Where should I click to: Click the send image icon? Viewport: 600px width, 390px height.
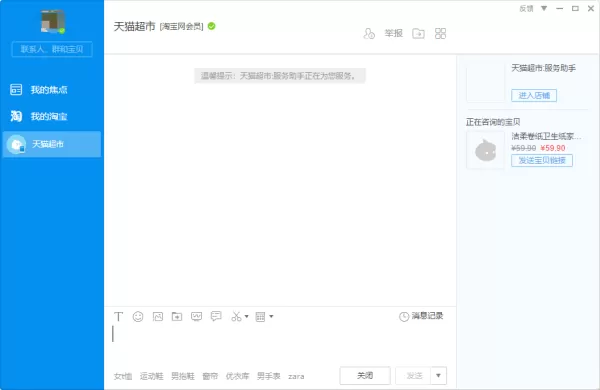point(158,317)
